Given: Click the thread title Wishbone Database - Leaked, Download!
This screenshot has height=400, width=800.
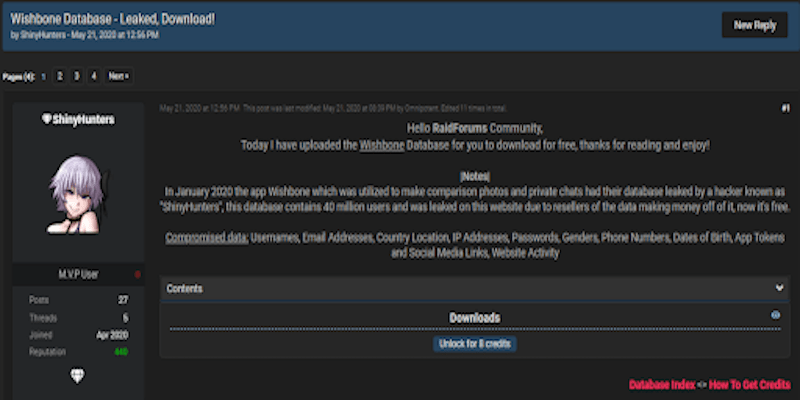Looking at the screenshot, I should [113, 19].
